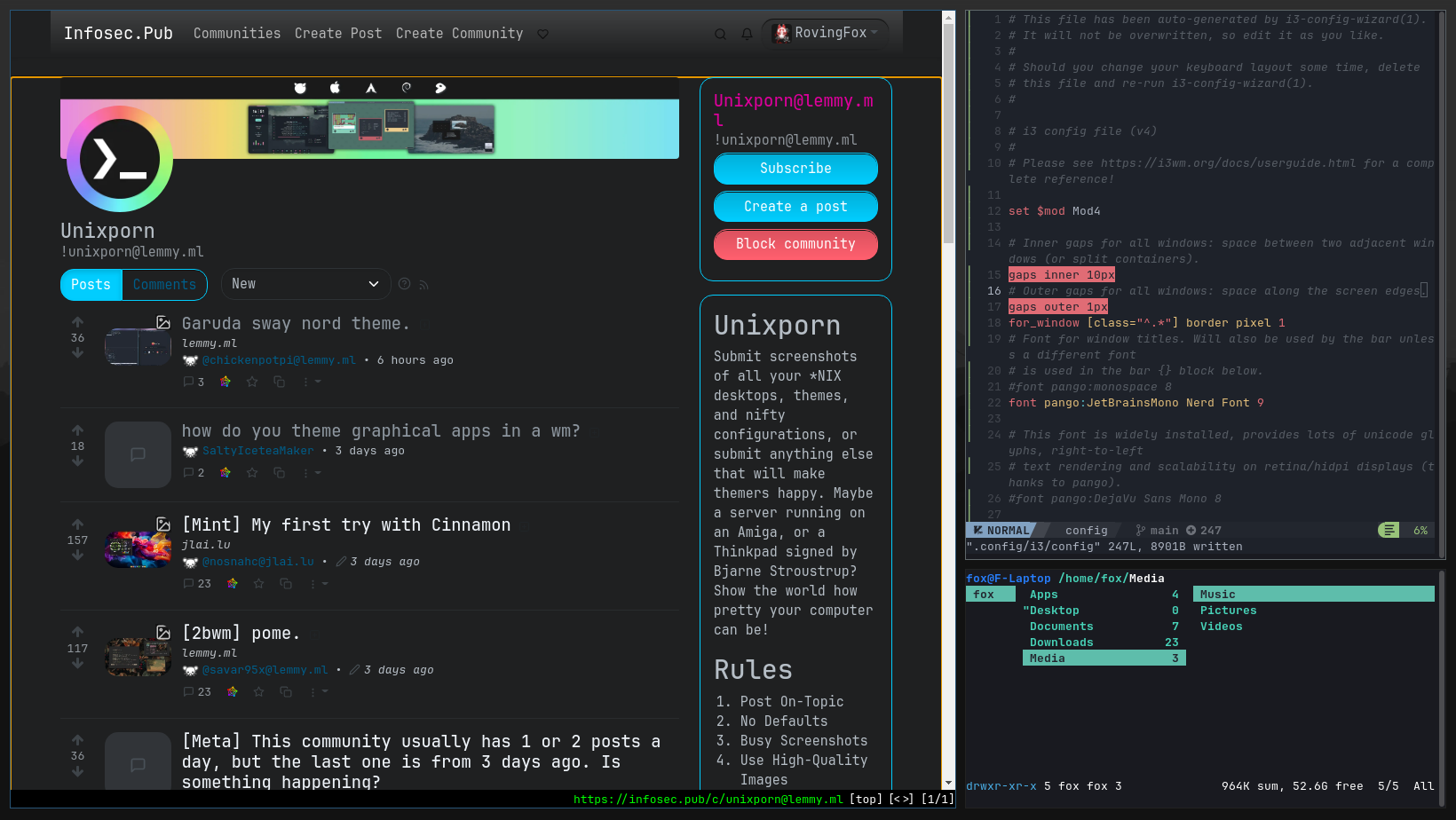The width and height of the screenshot is (1456, 820).
Task: Save 'Garuda sway nord theme' with star icon
Action: tap(252, 382)
